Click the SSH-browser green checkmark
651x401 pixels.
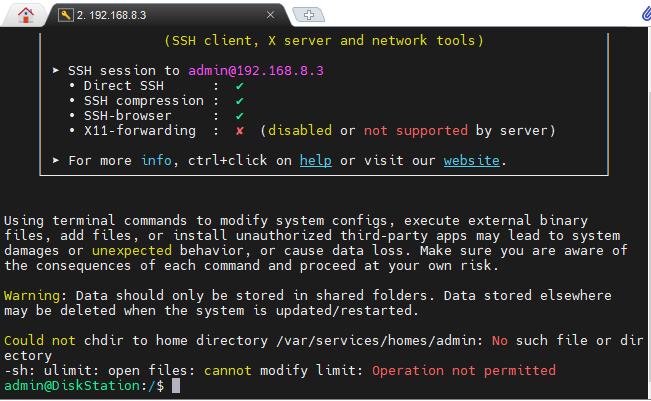click(x=239, y=116)
